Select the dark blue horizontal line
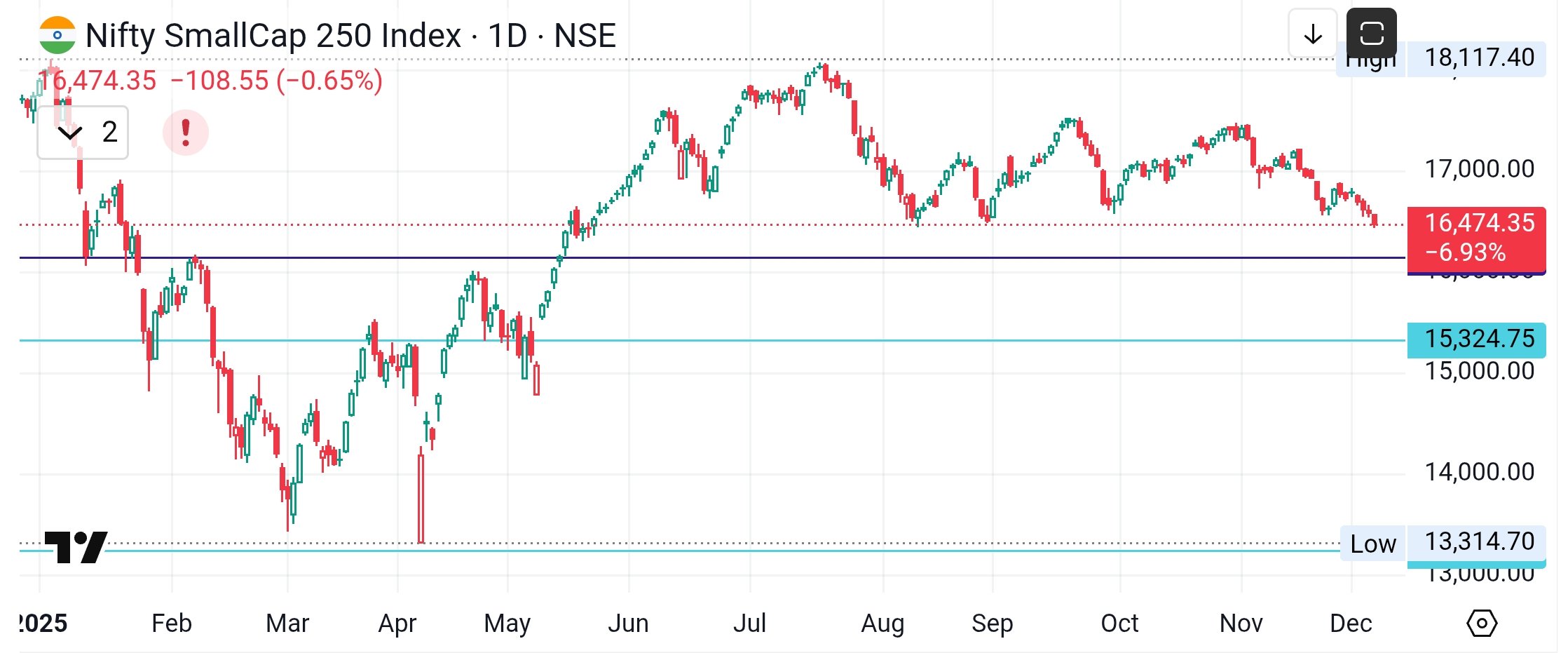 coord(701,258)
